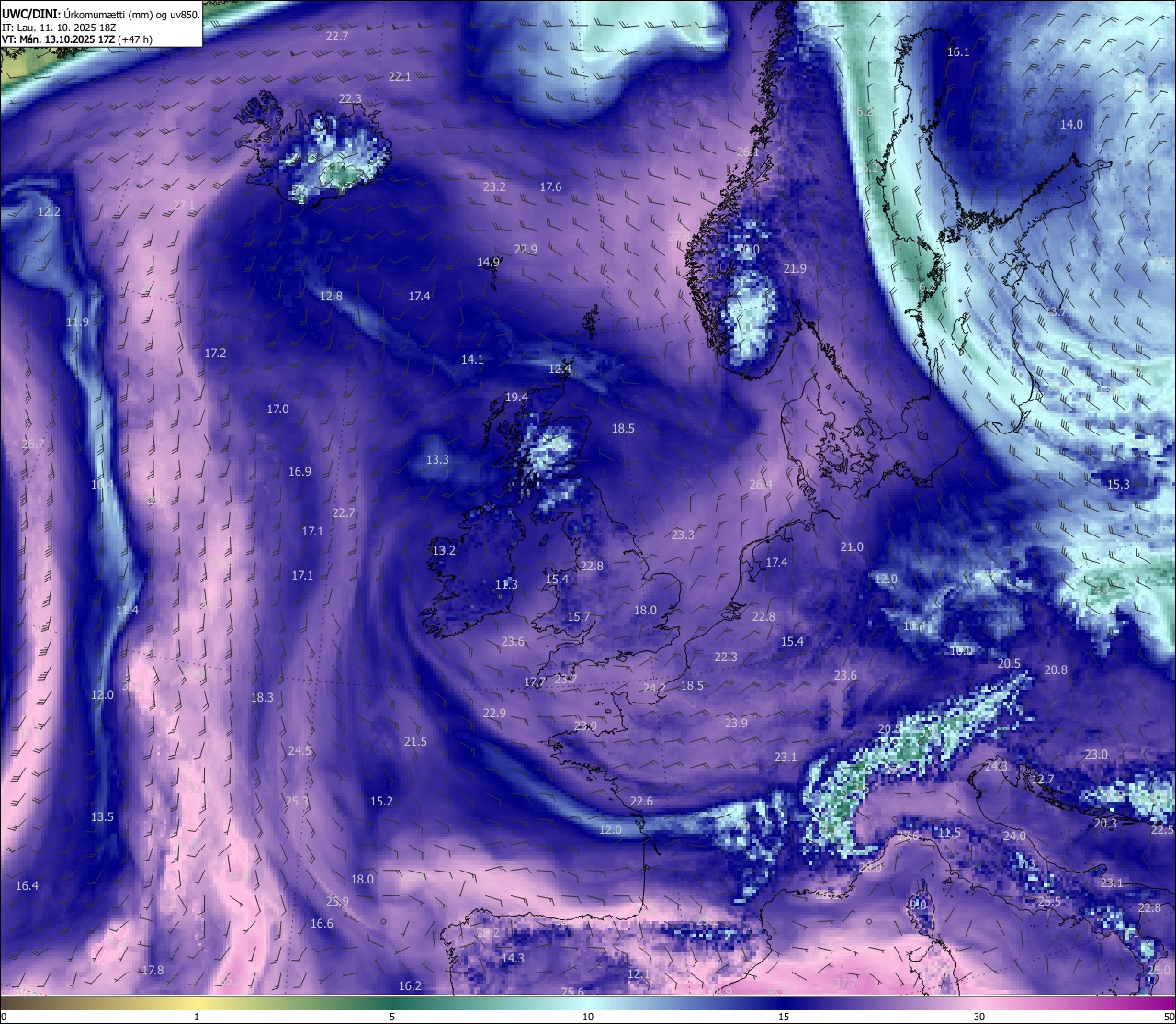Click the 17.8 value label

pyautogui.click(x=153, y=971)
